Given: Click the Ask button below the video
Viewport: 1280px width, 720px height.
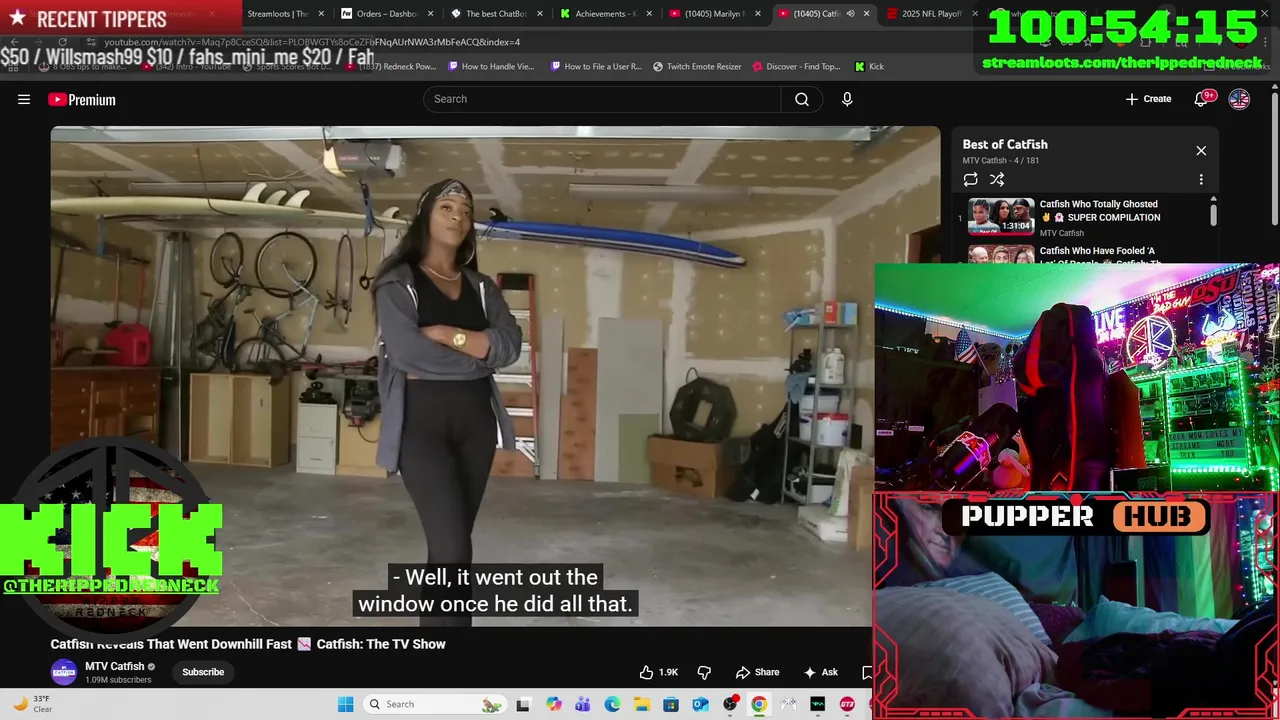Looking at the screenshot, I should click(821, 672).
